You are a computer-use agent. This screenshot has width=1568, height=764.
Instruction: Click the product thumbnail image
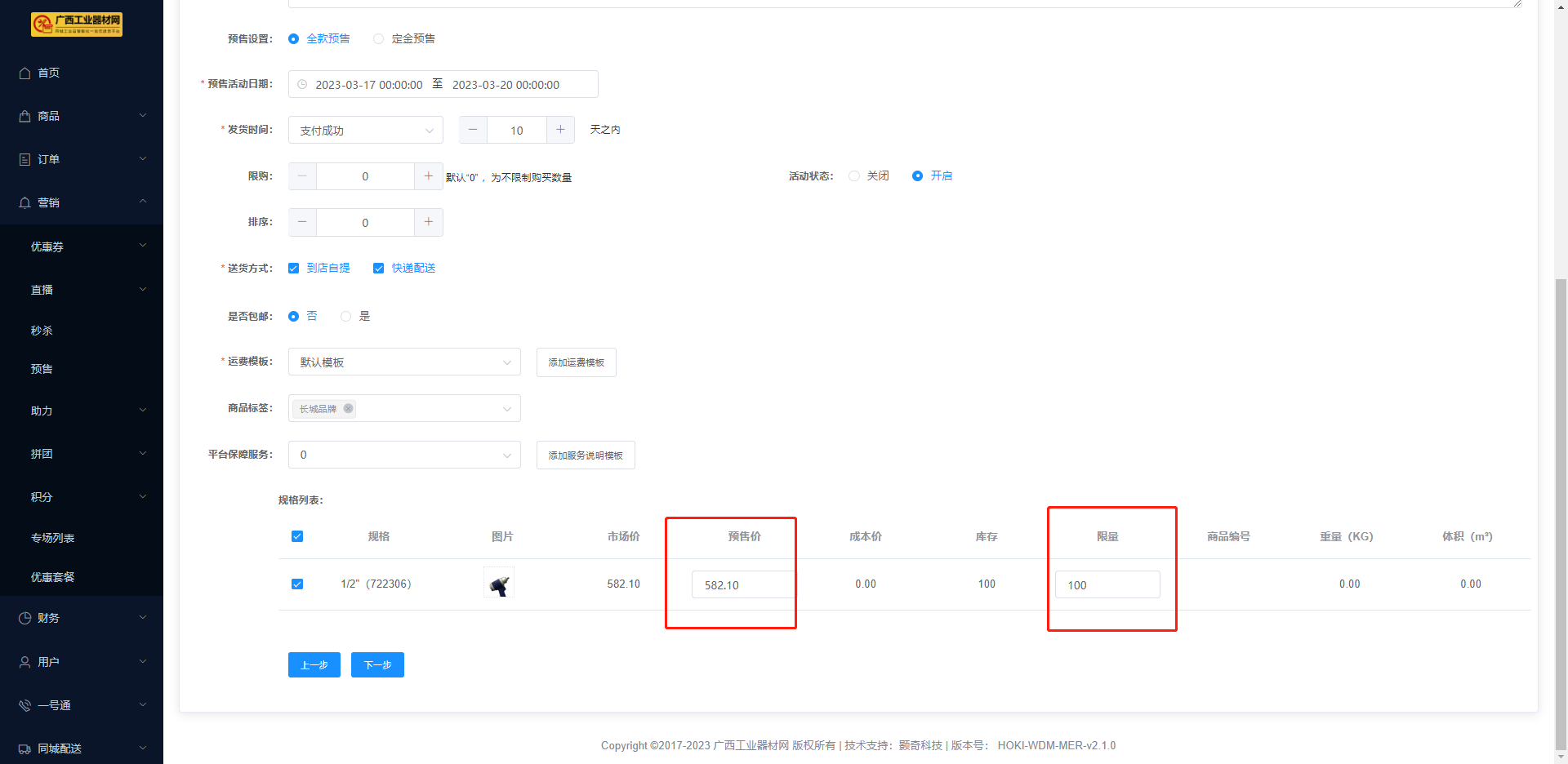(x=499, y=584)
